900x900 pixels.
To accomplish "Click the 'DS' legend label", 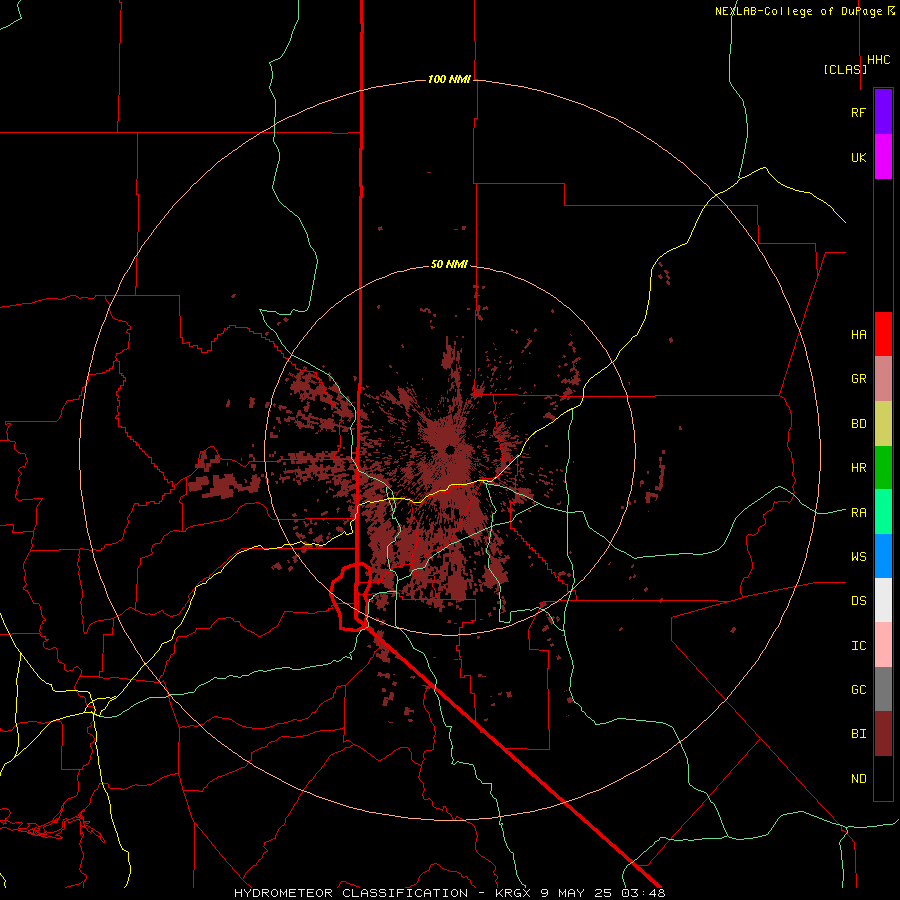I will coord(859,601).
